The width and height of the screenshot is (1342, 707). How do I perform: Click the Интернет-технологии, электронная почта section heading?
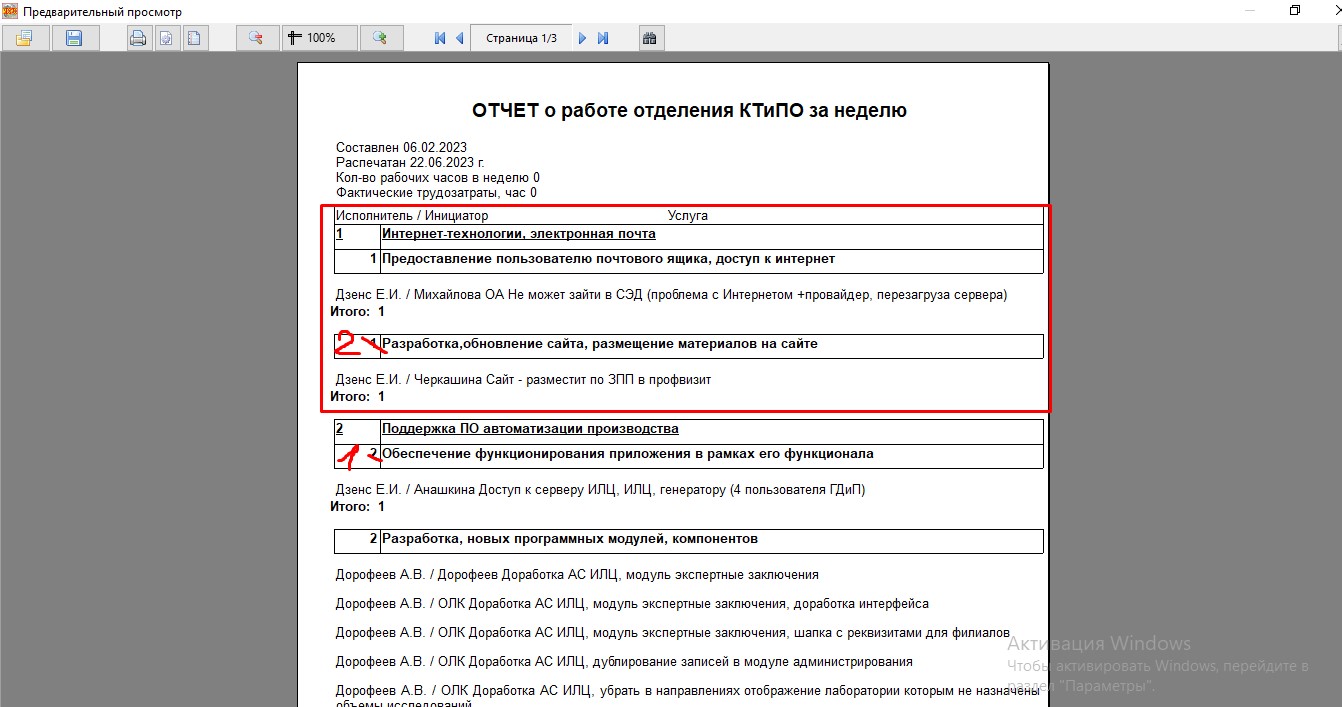(x=518, y=234)
